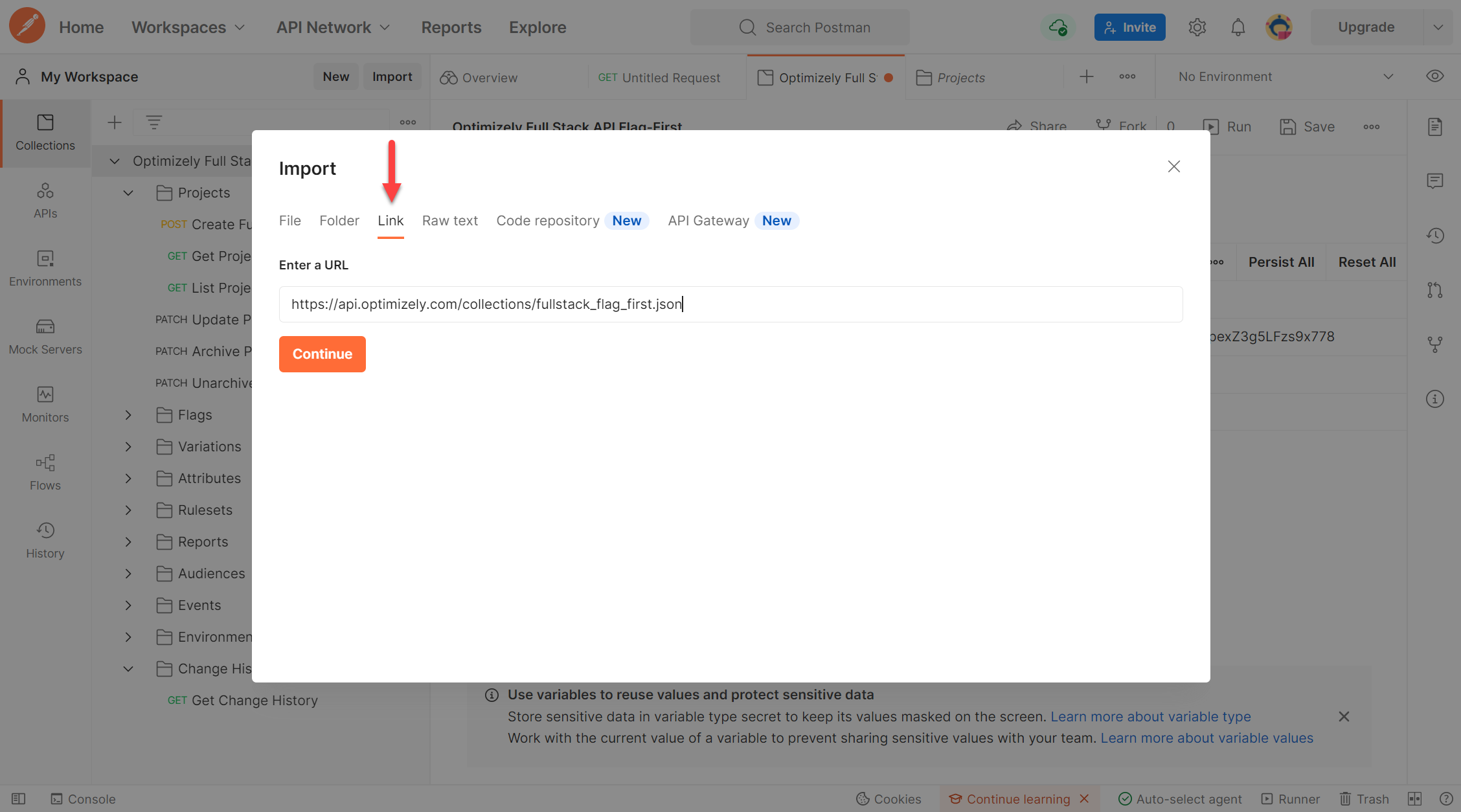Image resolution: width=1461 pixels, height=812 pixels.
Task: Open the Upgrade dropdown arrow
Action: coord(1438,27)
